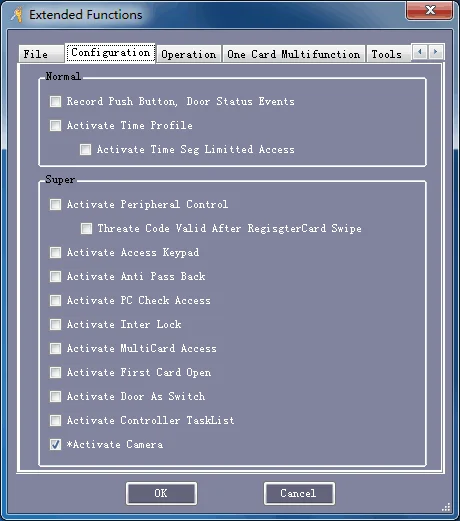Confirm with the OK button
This screenshot has height=521, width=460.
(161, 493)
